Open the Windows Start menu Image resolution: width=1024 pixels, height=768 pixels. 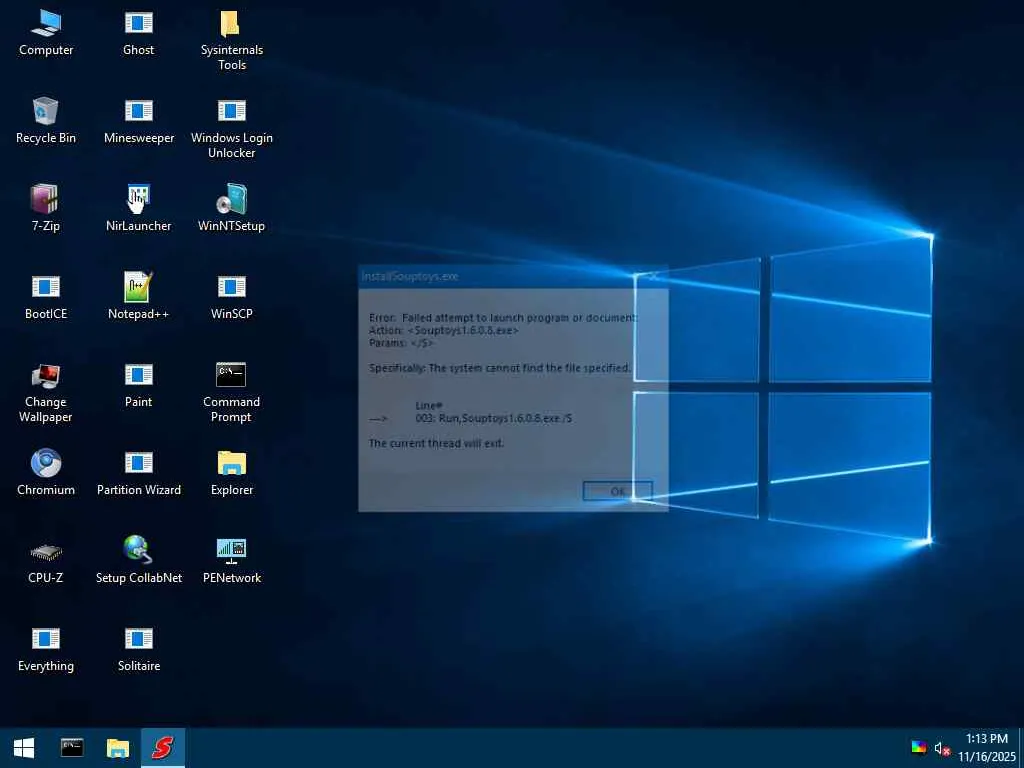[24, 748]
